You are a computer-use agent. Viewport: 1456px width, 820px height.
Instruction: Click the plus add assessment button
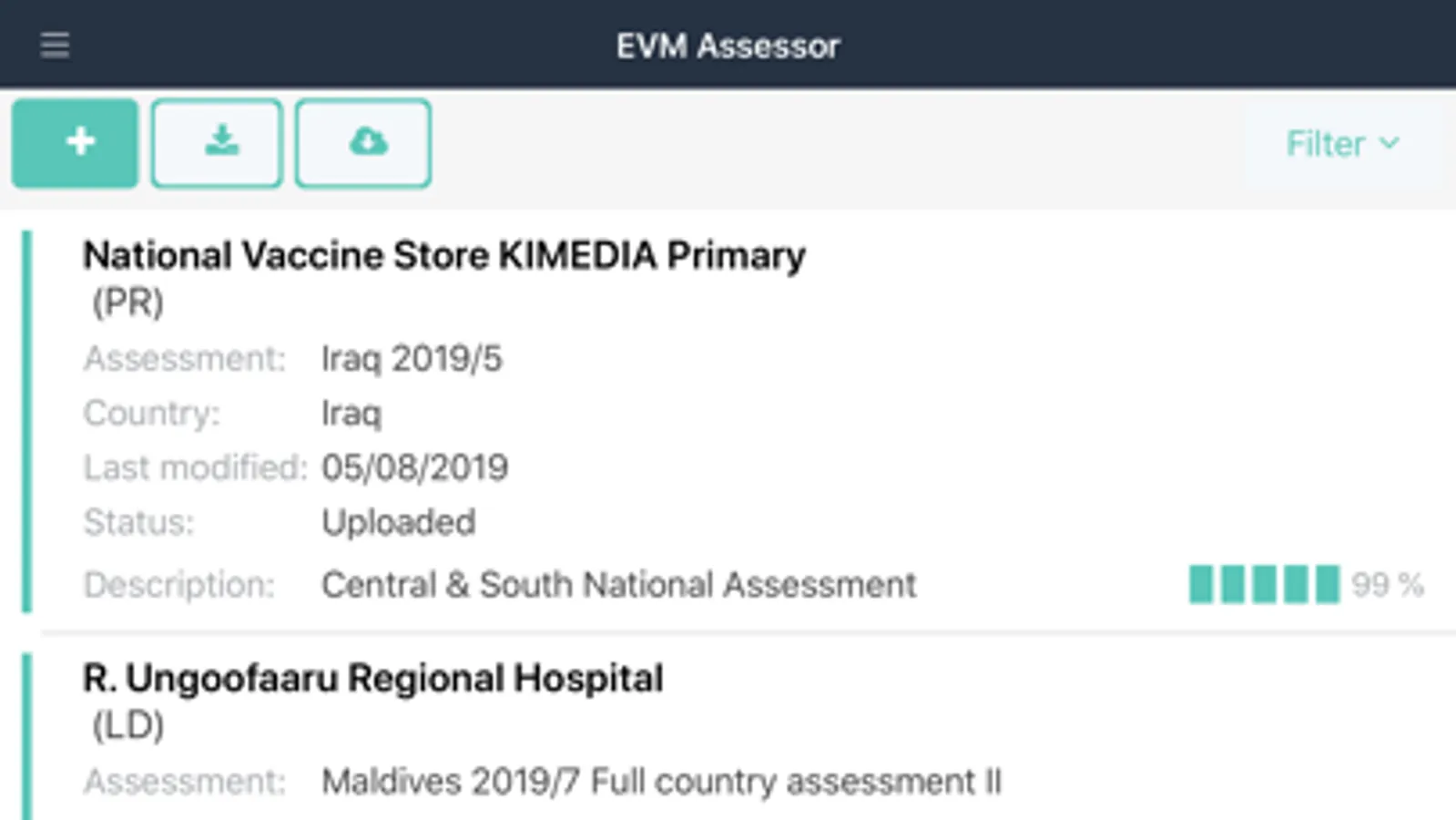(x=76, y=143)
